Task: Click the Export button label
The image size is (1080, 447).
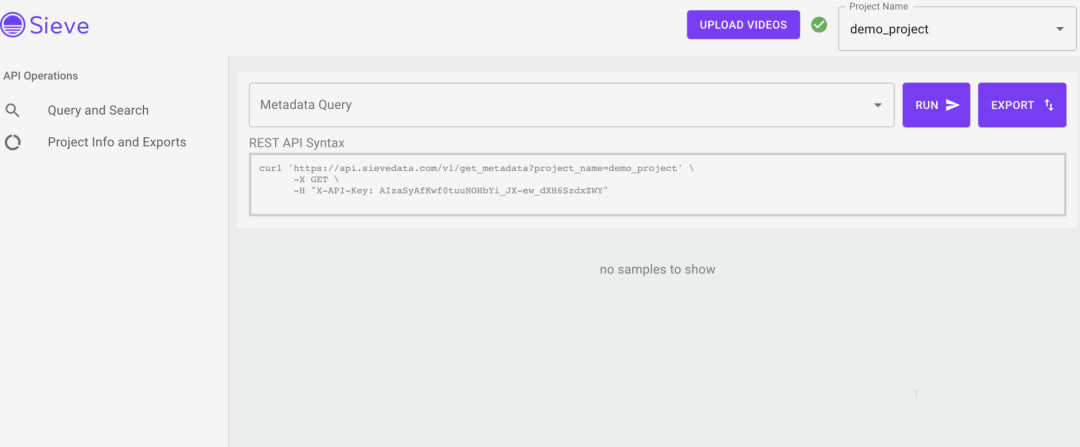Action: 1012,105
